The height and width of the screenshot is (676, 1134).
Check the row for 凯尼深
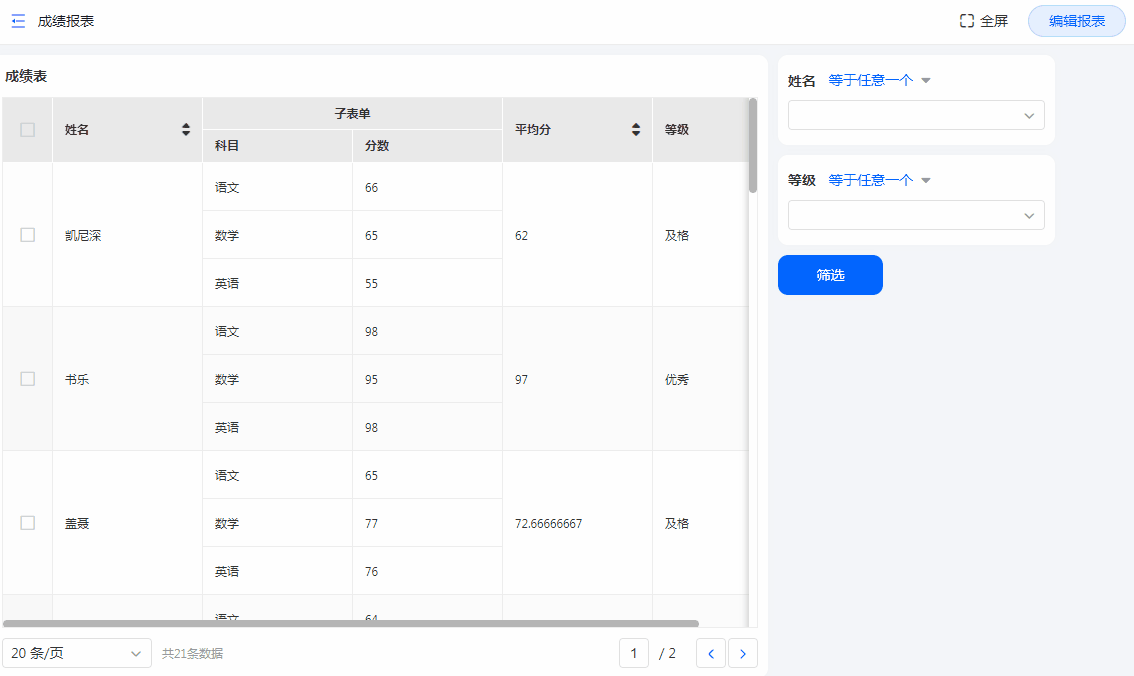tap(28, 235)
